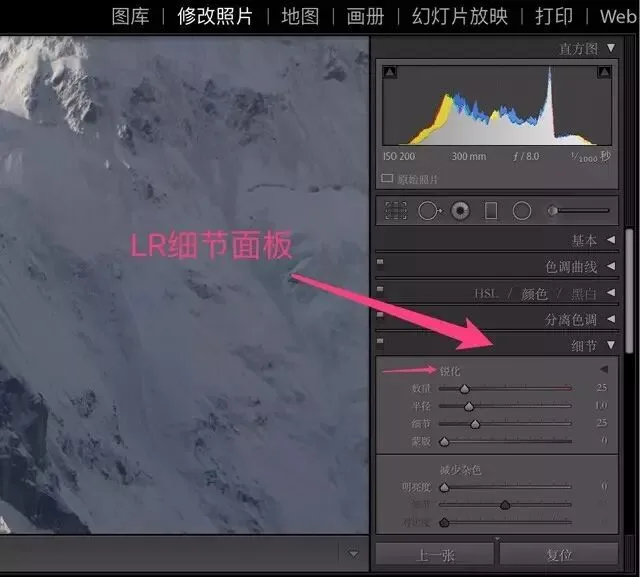Open the Web module
Viewport: 640px width, 577px height.
point(618,17)
